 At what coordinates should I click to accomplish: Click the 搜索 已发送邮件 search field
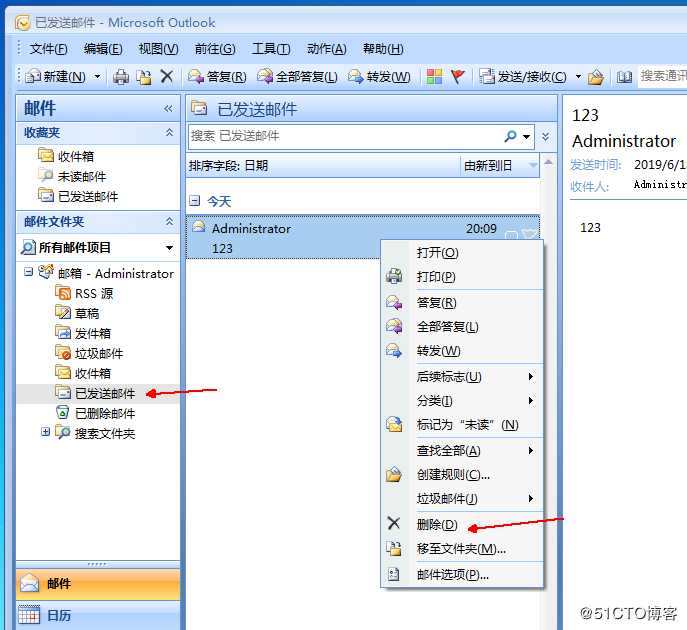[x=345, y=136]
